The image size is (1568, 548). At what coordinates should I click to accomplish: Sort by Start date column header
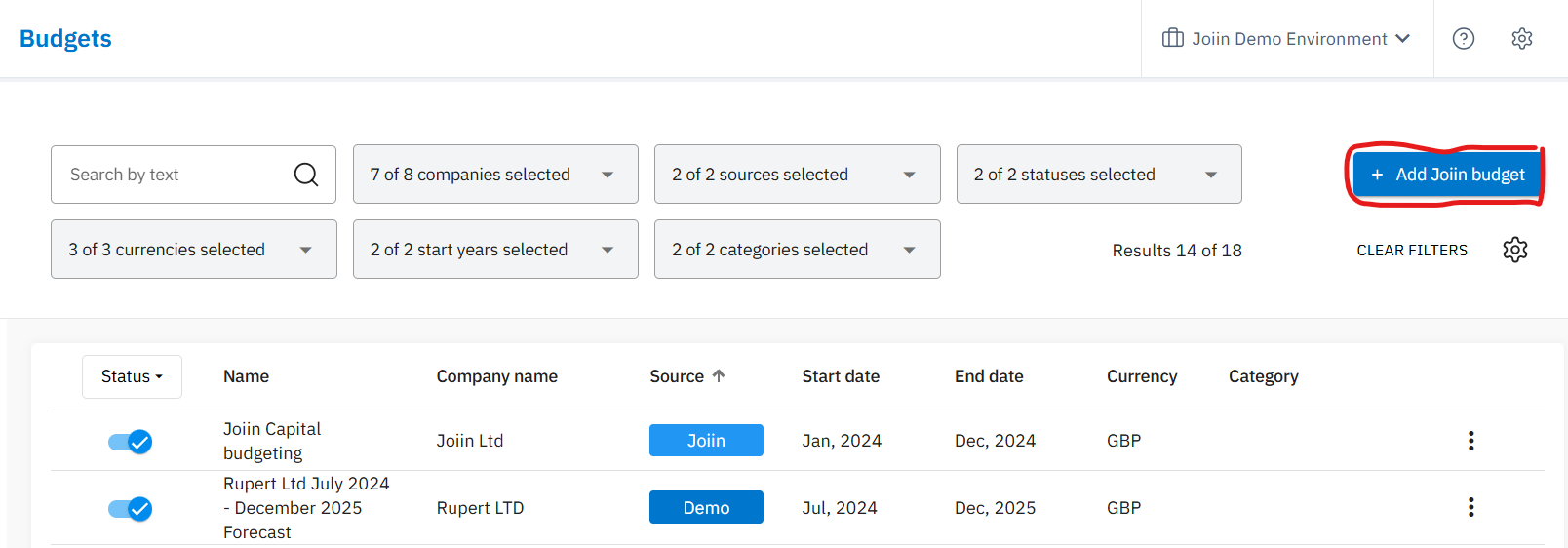(x=841, y=376)
